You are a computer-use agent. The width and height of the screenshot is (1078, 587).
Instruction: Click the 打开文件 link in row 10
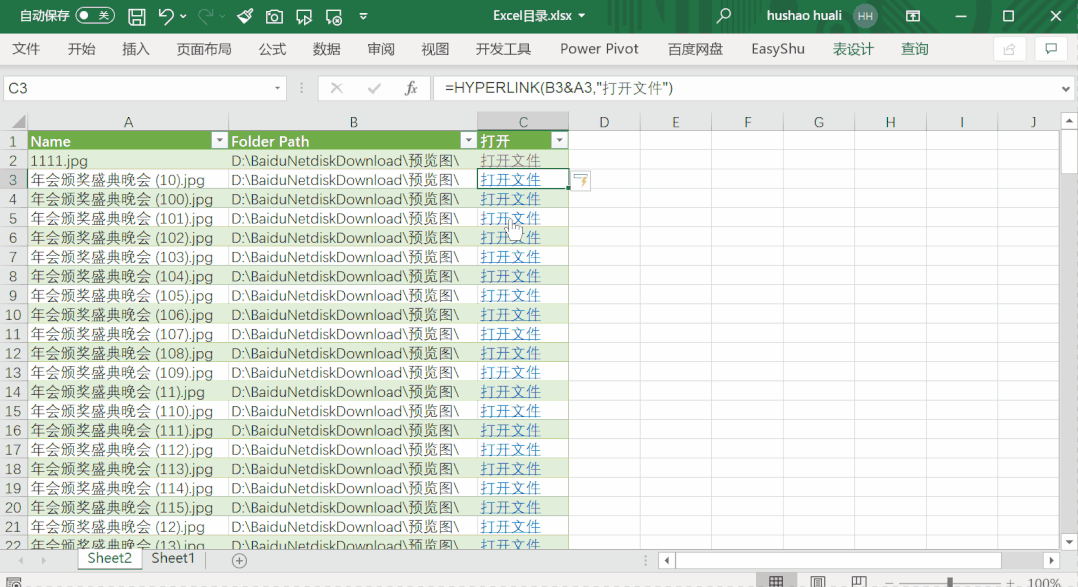click(x=510, y=314)
